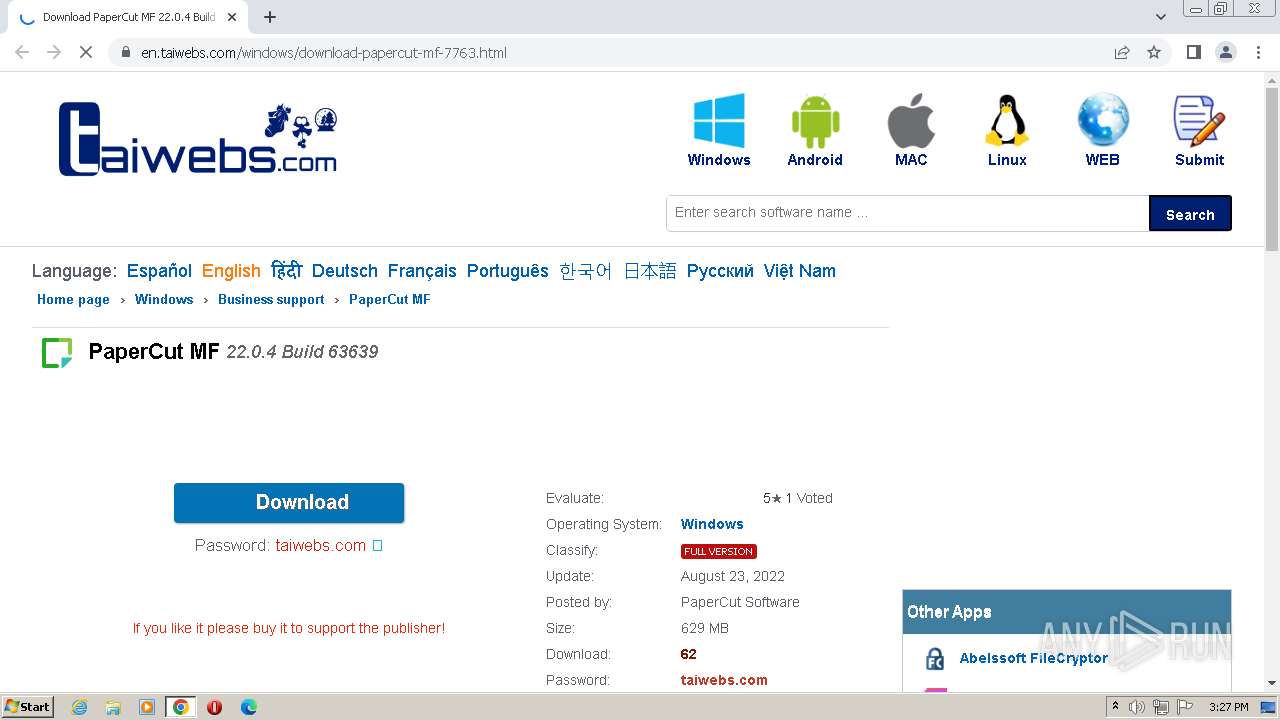Switch language to Español

[159, 271]
